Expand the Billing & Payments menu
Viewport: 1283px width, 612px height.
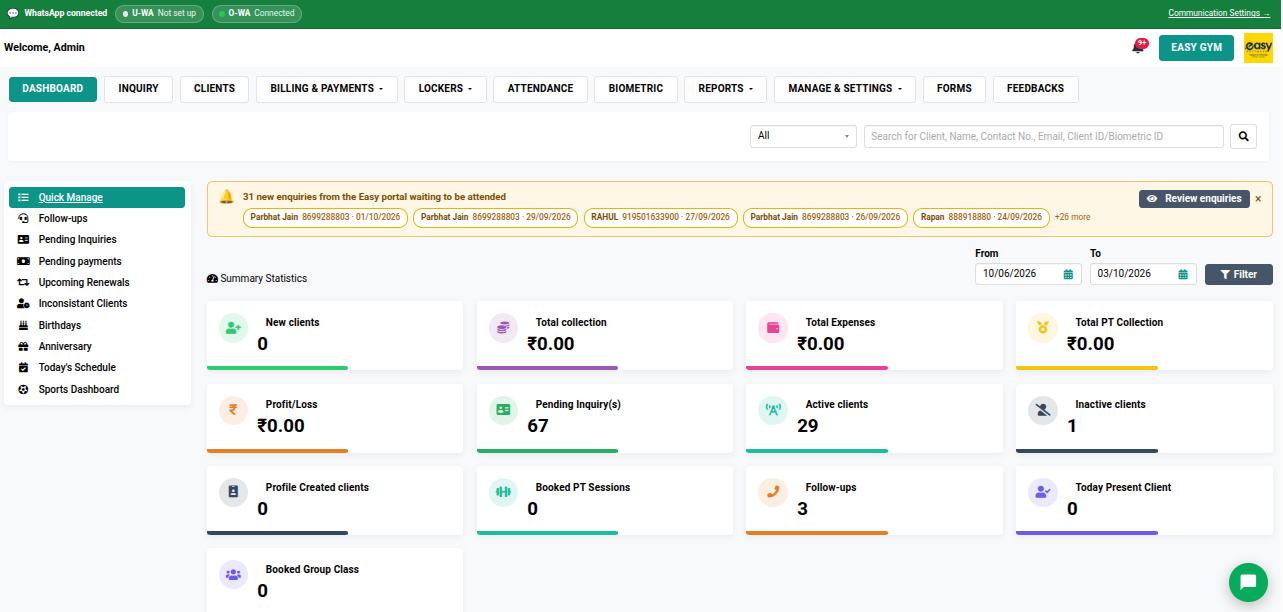pyautogui.click(x=327, y=89)
